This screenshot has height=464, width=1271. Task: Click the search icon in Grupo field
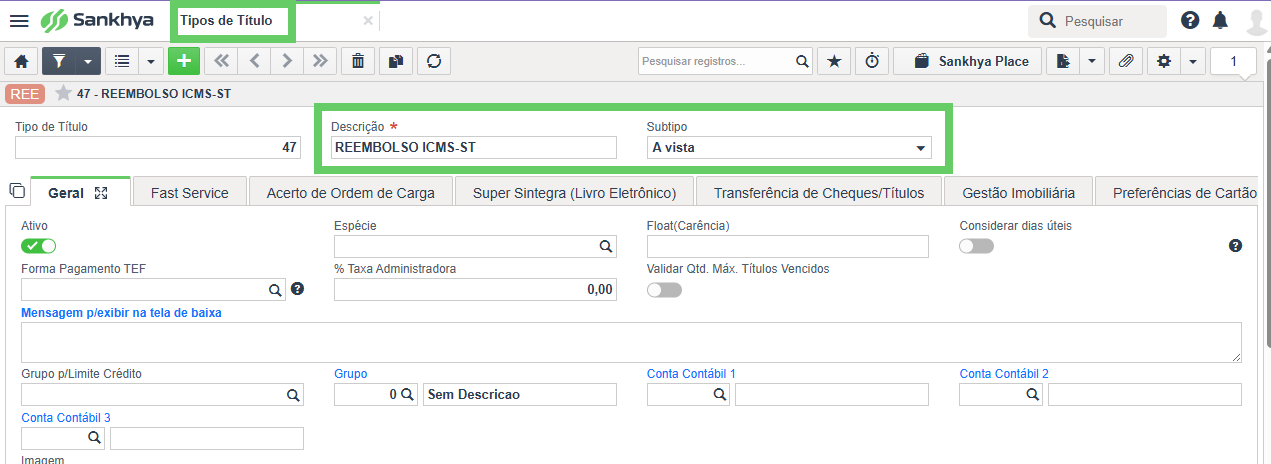[x=408, y=395]
